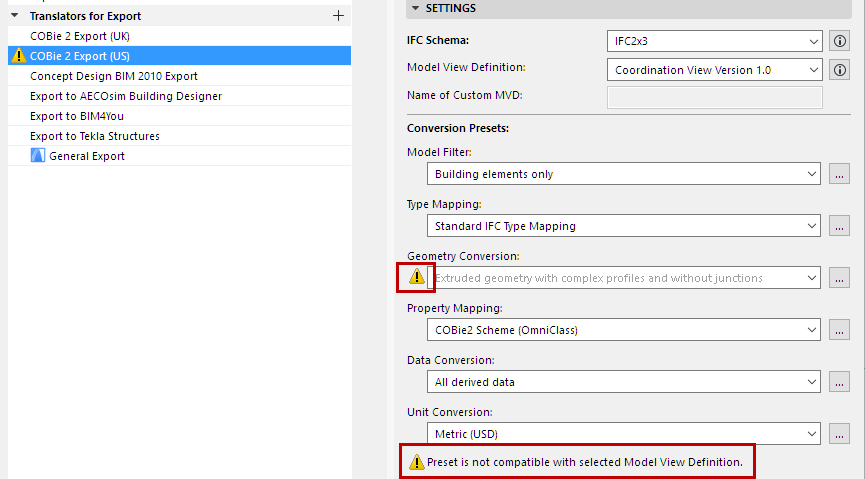Collapse the Settings section
The height and width of the screenshot is (479, 865).
click(x=415, y=8)
